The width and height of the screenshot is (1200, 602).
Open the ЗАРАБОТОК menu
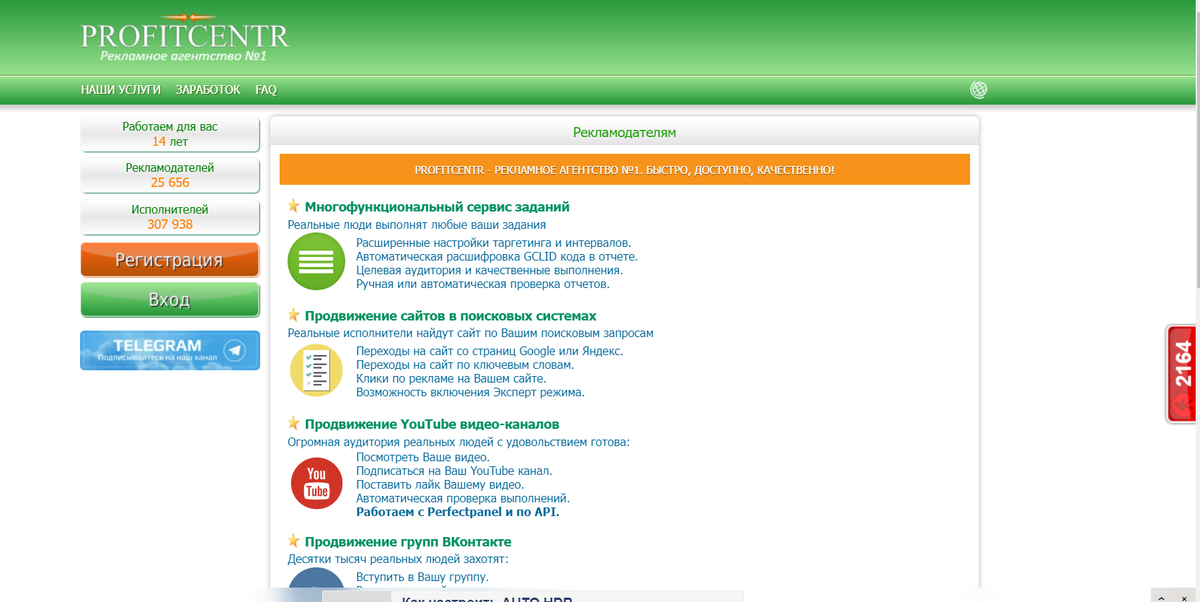[x=208, y=90]
